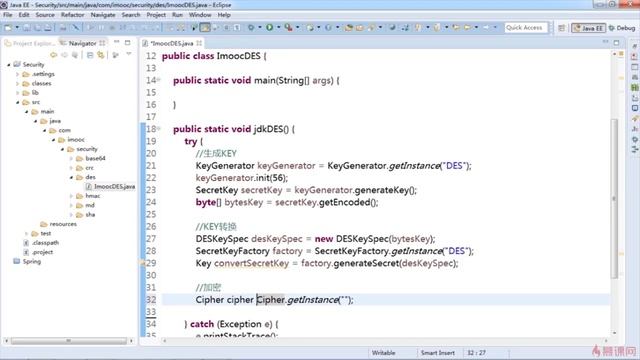The image size is (640, 360).
Task: Click the New file toolbar icon
Action: pos(8,27)
